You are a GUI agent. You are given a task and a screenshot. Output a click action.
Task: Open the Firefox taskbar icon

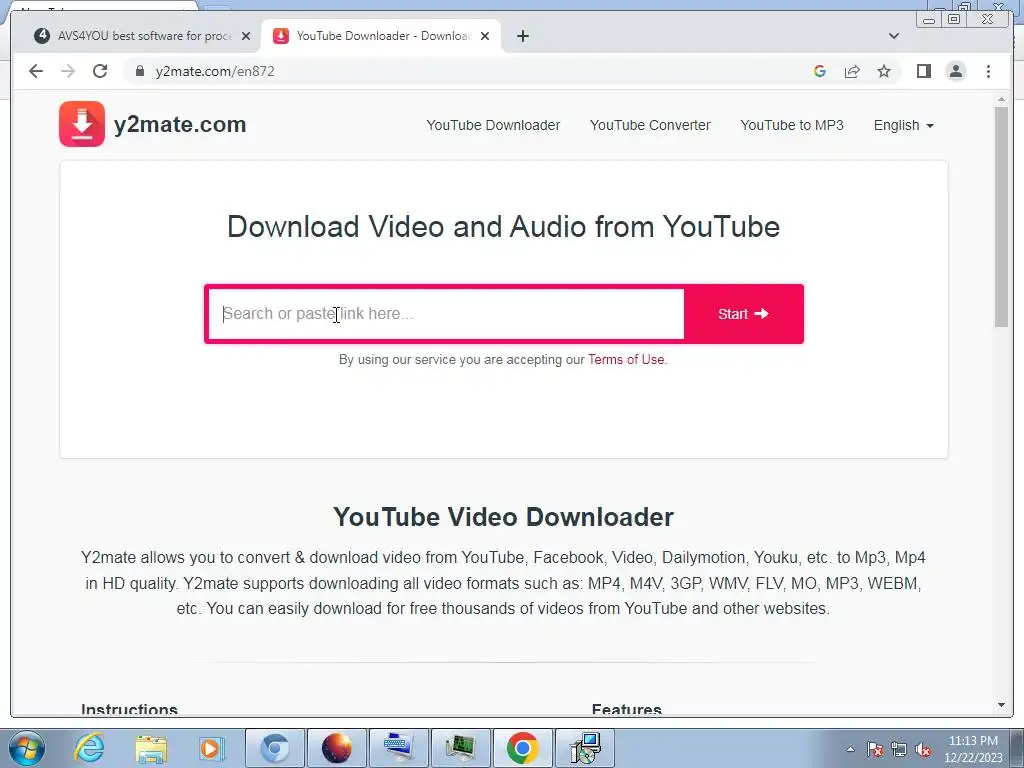tap(337, 748)
